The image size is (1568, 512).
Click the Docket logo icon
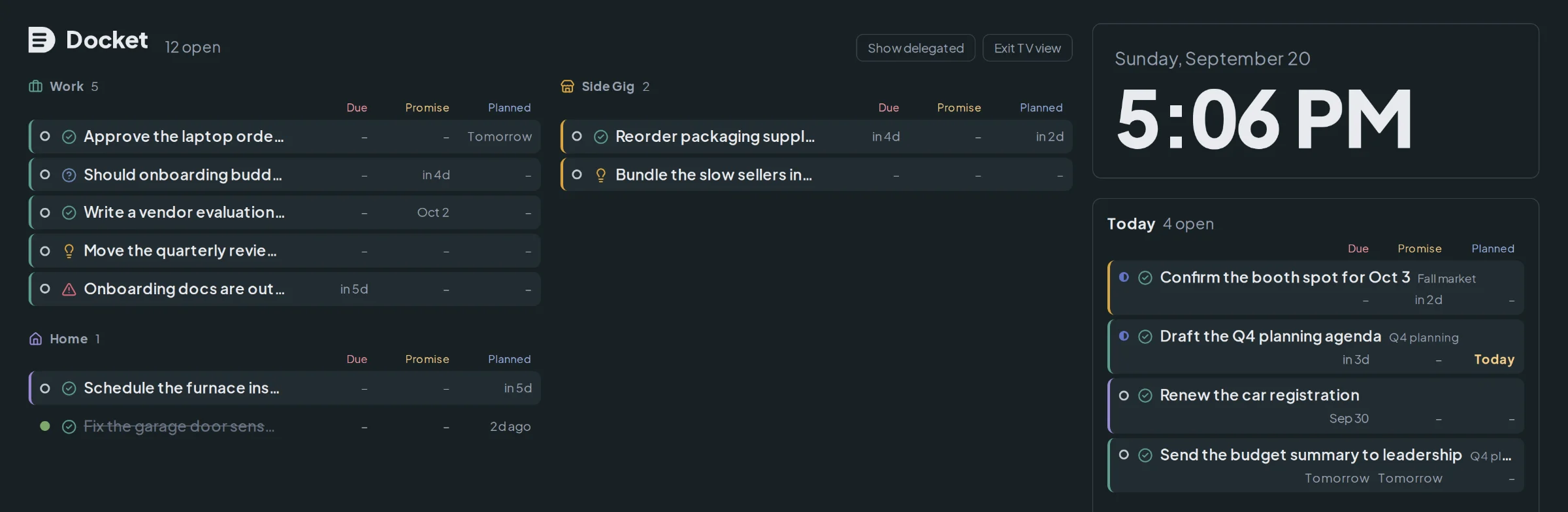tap(42, 40)
